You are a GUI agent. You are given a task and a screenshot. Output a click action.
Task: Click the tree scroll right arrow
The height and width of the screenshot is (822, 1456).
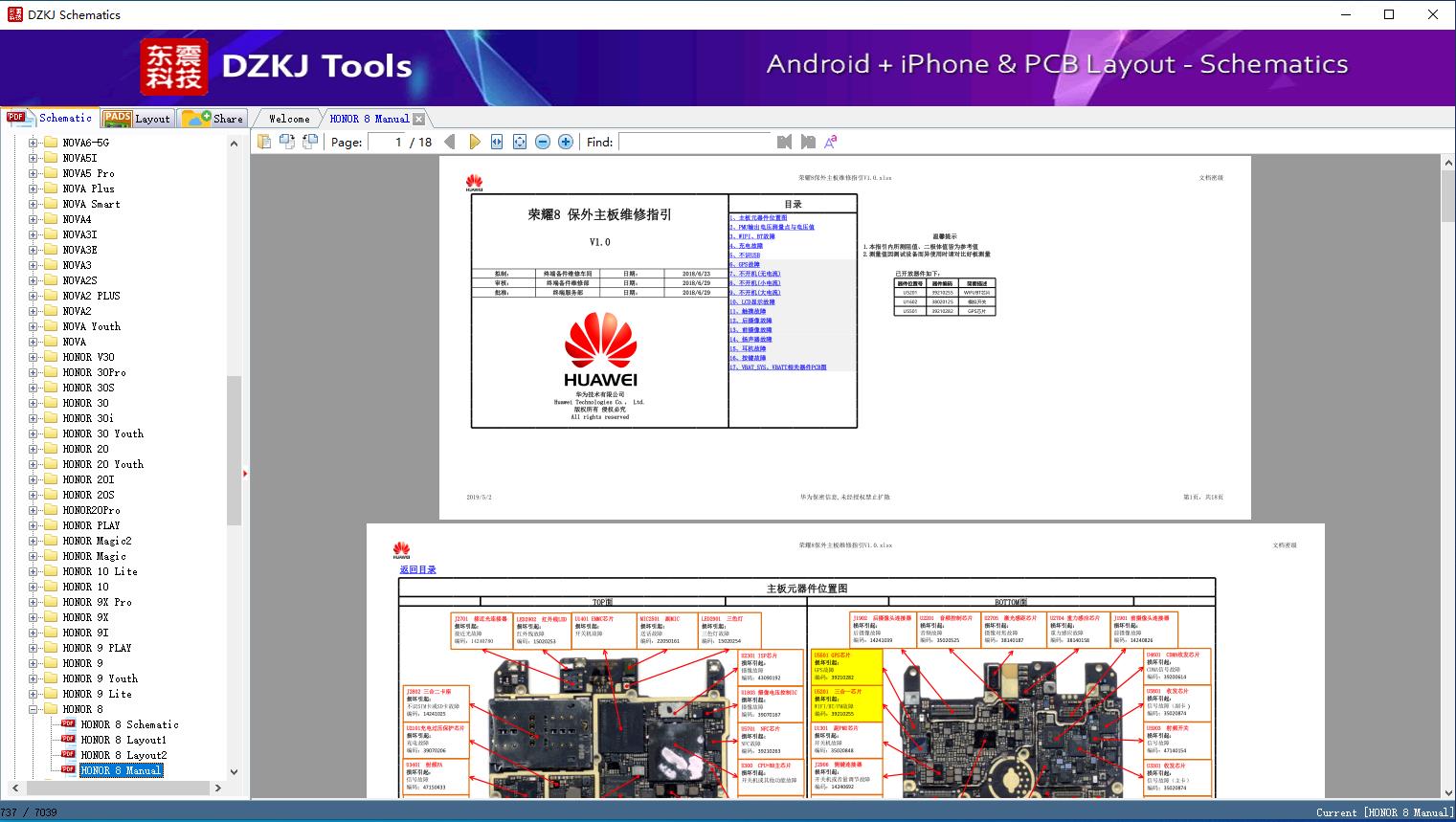(x=217, y=789)
